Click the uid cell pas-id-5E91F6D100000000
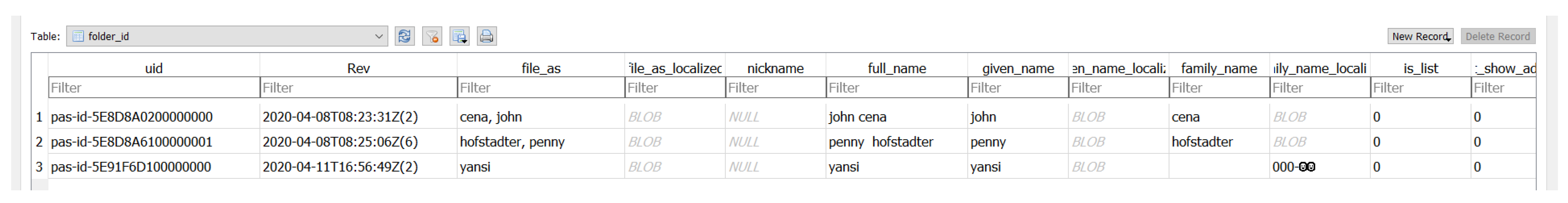The width and height of the screenshot is (1568, 203). click(x=131, y=167)
